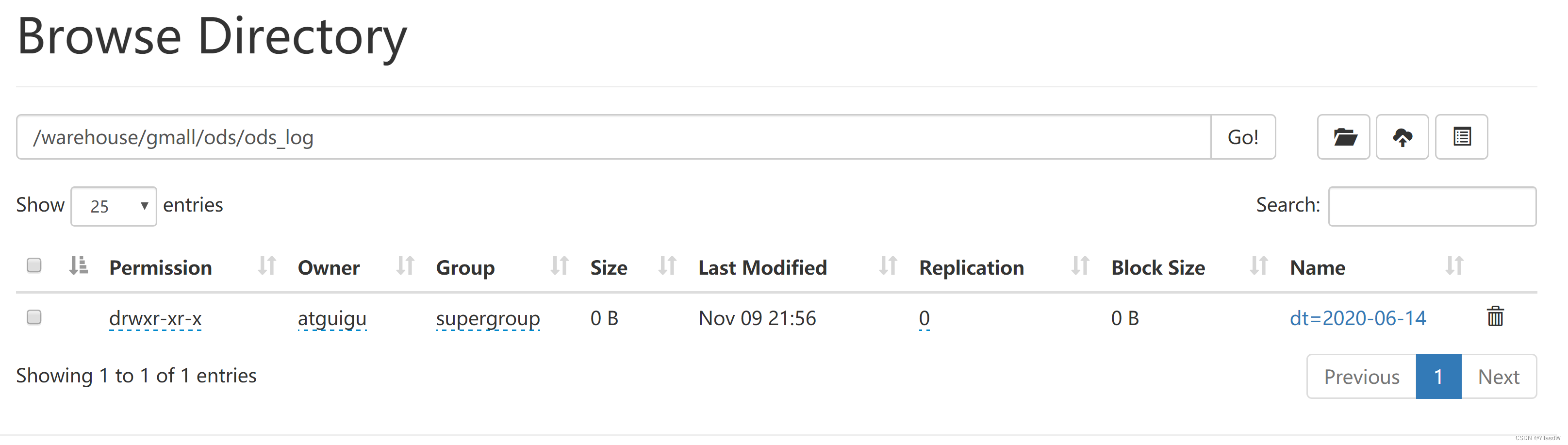This screenshot has height=445, width=1568.
Task: Click the Go! button
Action: coord(1243,137)
